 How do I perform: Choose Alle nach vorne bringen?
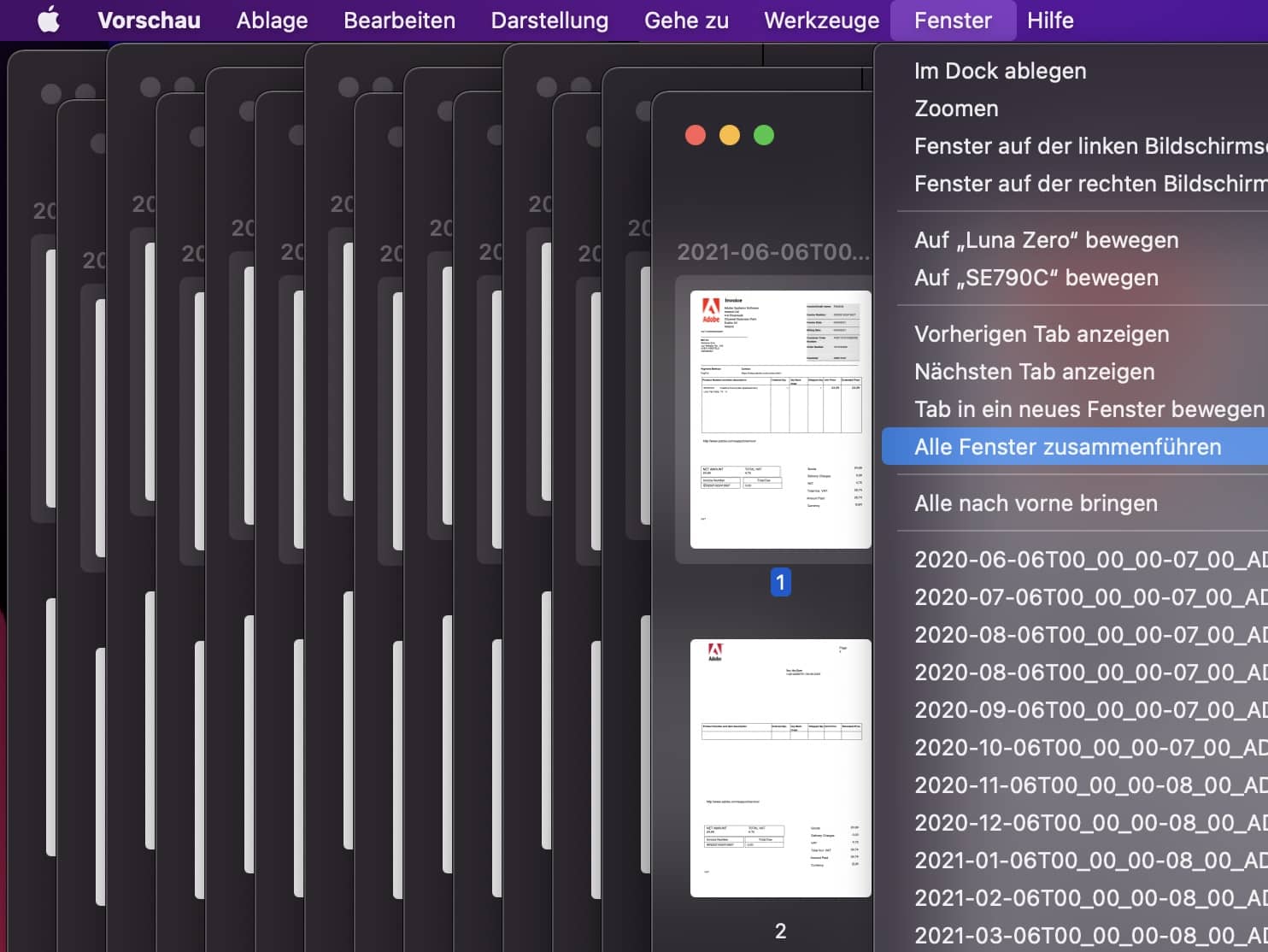(x=1075, y=503)
